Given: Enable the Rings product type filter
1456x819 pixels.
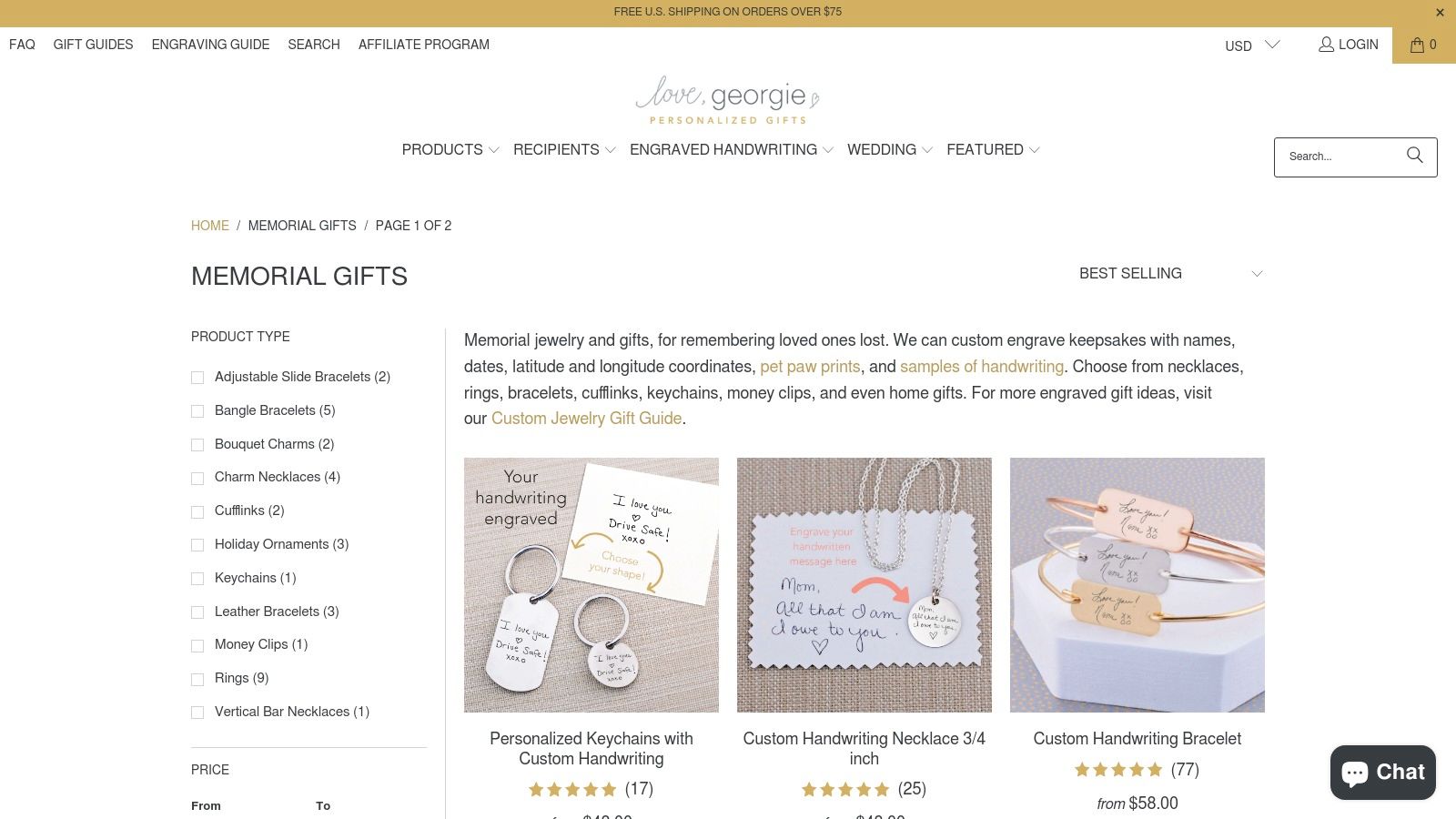Looking at the screenshot, I should coord(197,679).
